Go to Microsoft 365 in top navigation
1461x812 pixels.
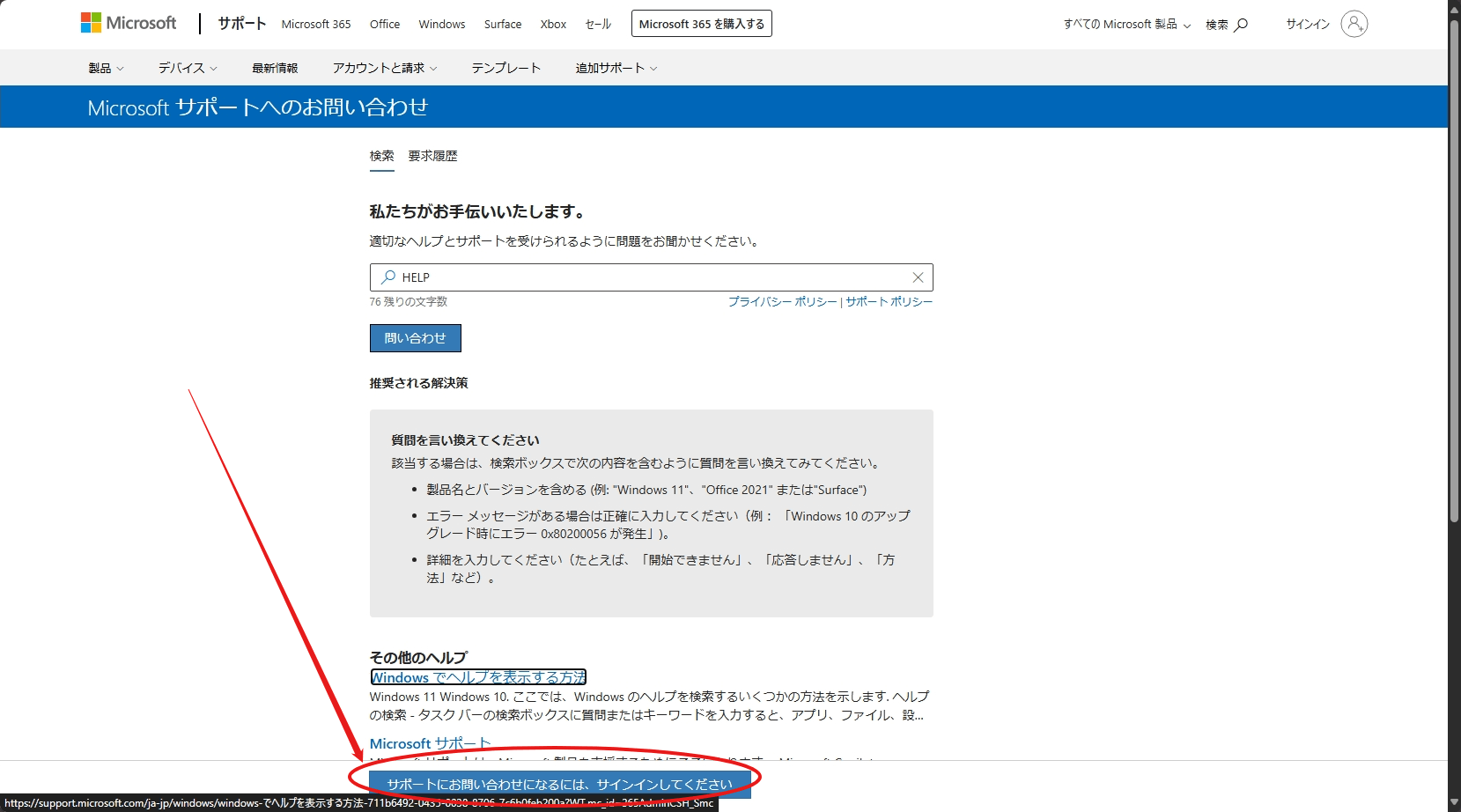click(x=316, y=25)
